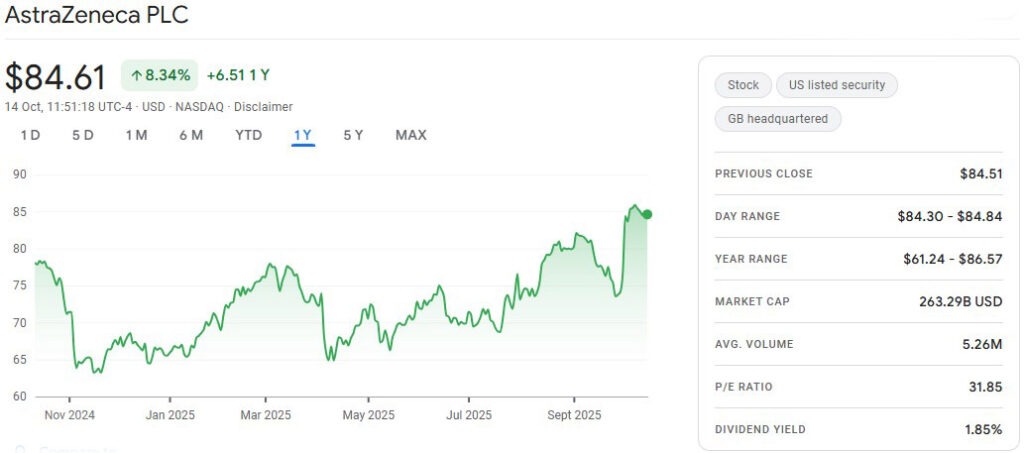The height and width of the screenshot is (453, 1024).
Task: Click the 90 y-axis label
Action: click(x=20, y=174)
